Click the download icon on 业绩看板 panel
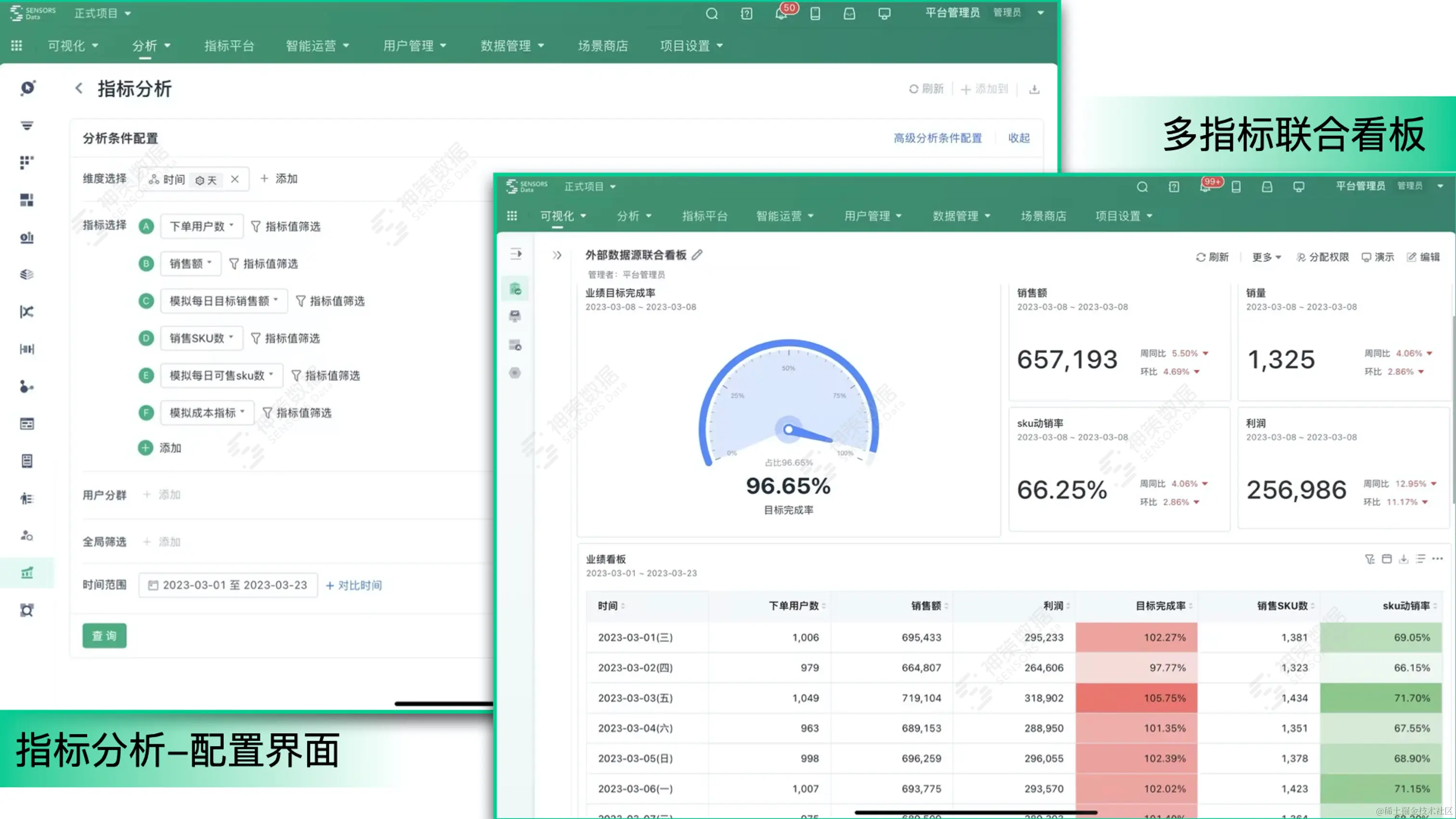This screenshot has height=819, width=1456. point(1404,559)
